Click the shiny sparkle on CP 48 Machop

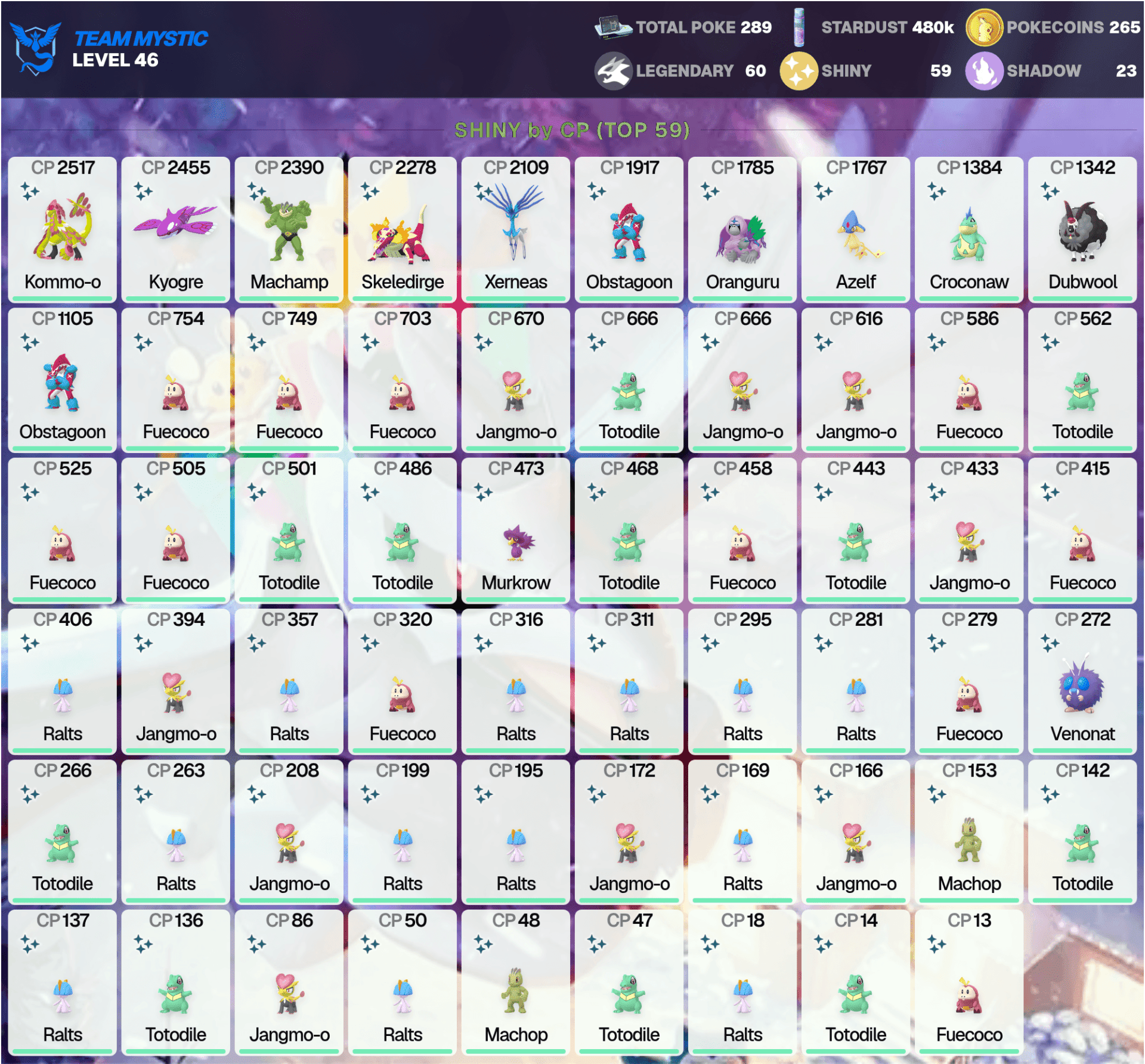point(483,944)
